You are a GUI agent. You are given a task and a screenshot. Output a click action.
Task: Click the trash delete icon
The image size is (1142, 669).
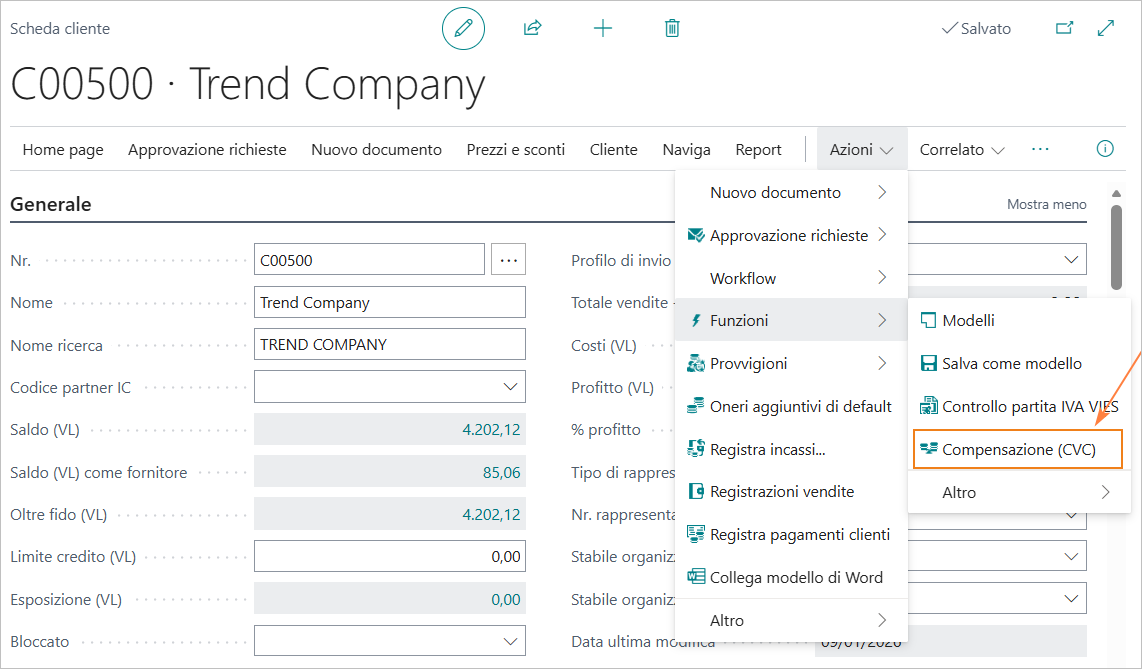672,29
